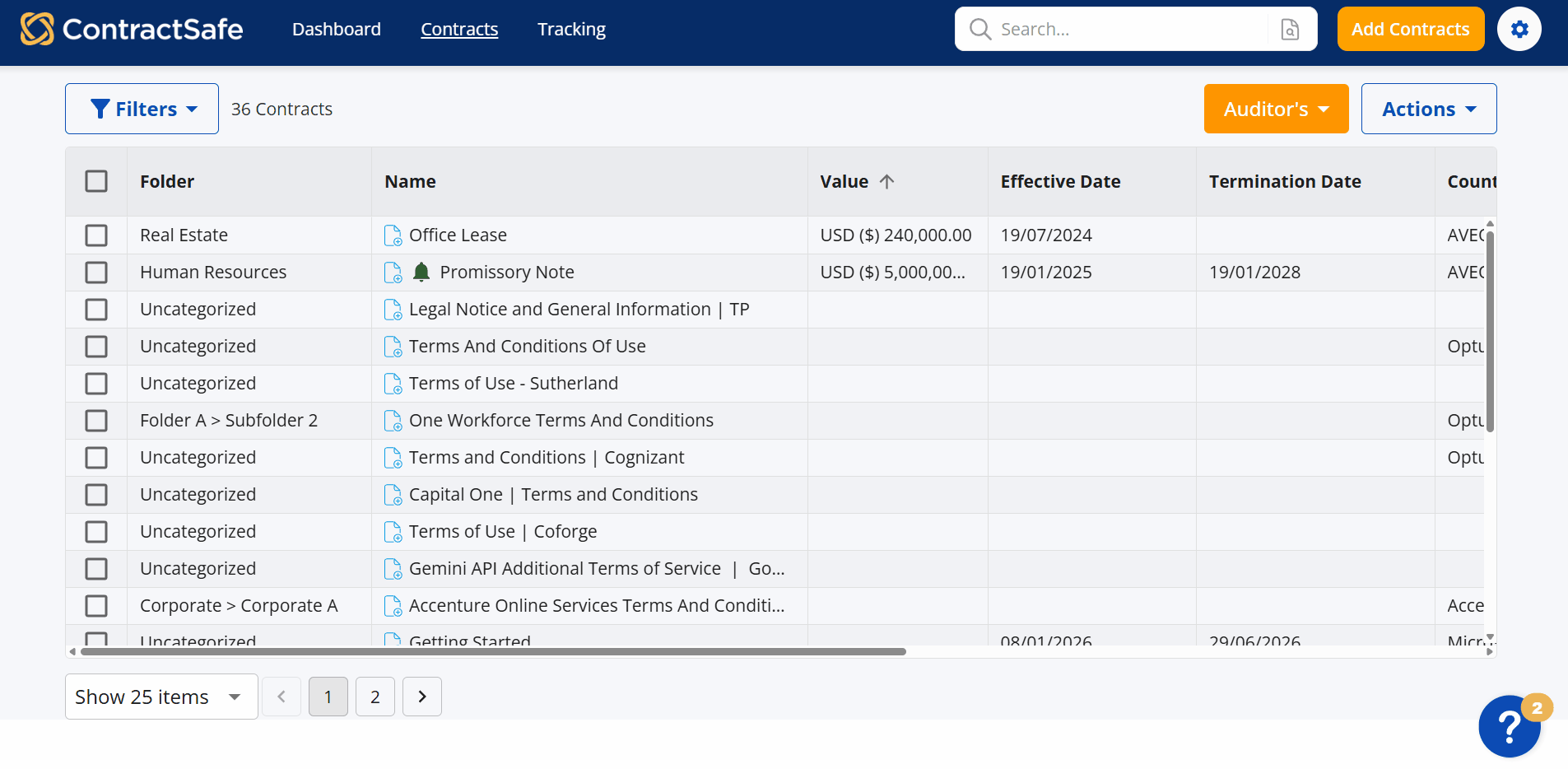Tick checkbox for Corporate > Corporate A row
Screen dimensions: 1568x769
click(x=96, y=606)
